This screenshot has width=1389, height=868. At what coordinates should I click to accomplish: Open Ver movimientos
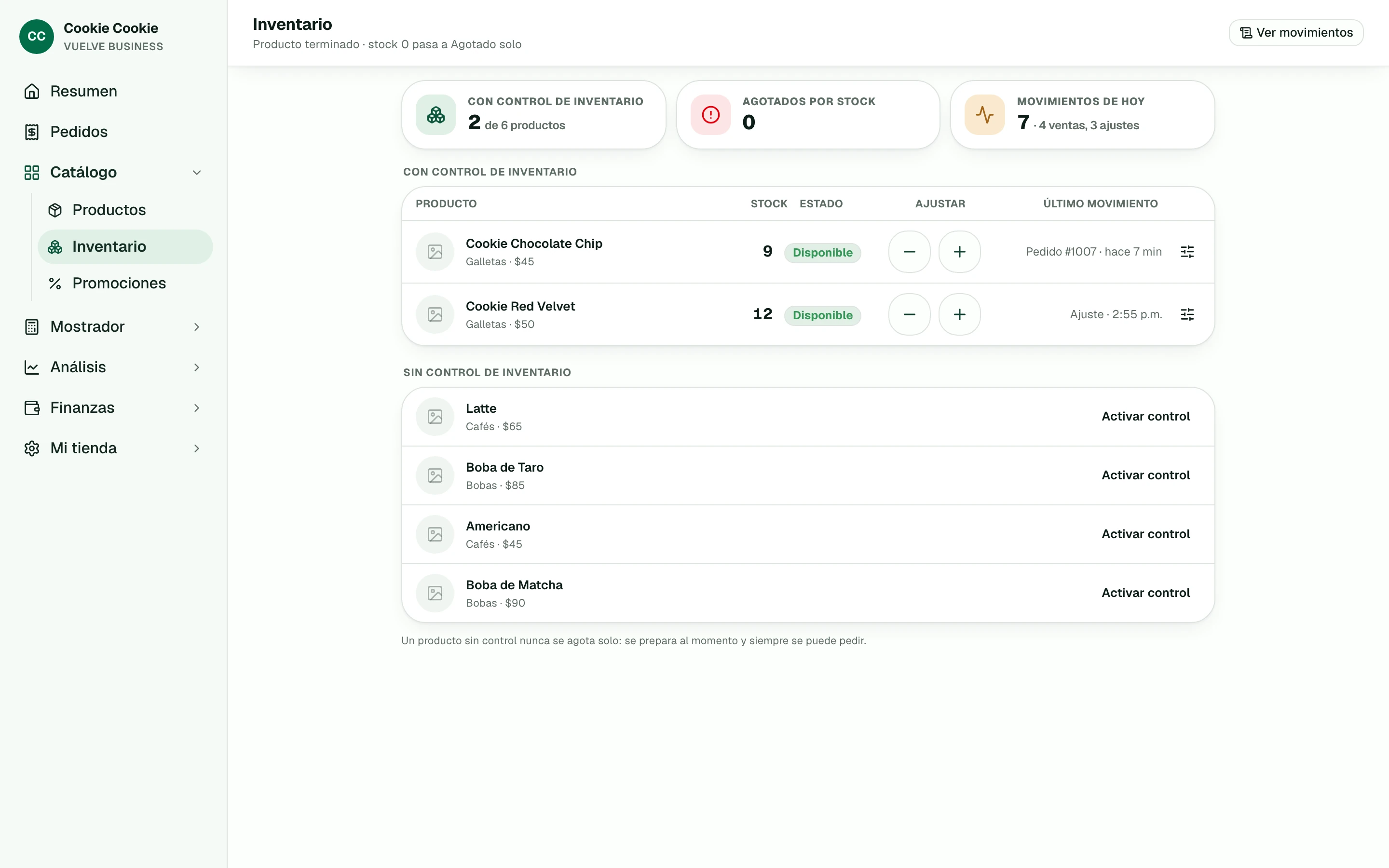tap(1296, 33)
